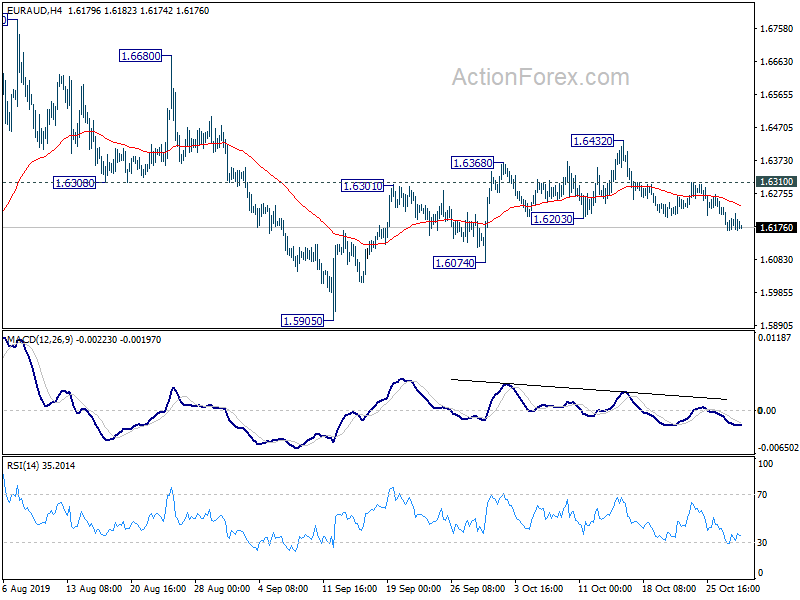Click the 1.63100 dashed level price tag
The height and width of the screenshot is (600, 800).
click(x=776, y=182)
